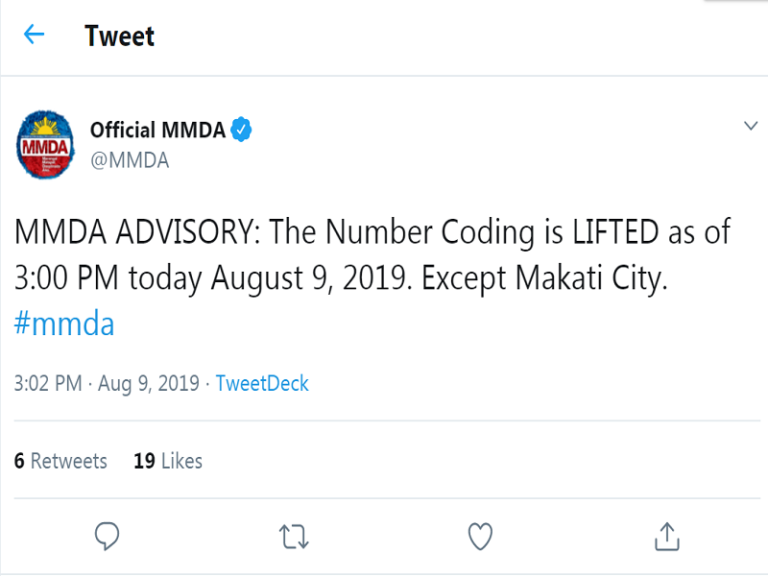Share the tweet via upload arrow icon
The height and width of the screenshot is (576, 768).
pyautogui.click(x=667, y=536)
